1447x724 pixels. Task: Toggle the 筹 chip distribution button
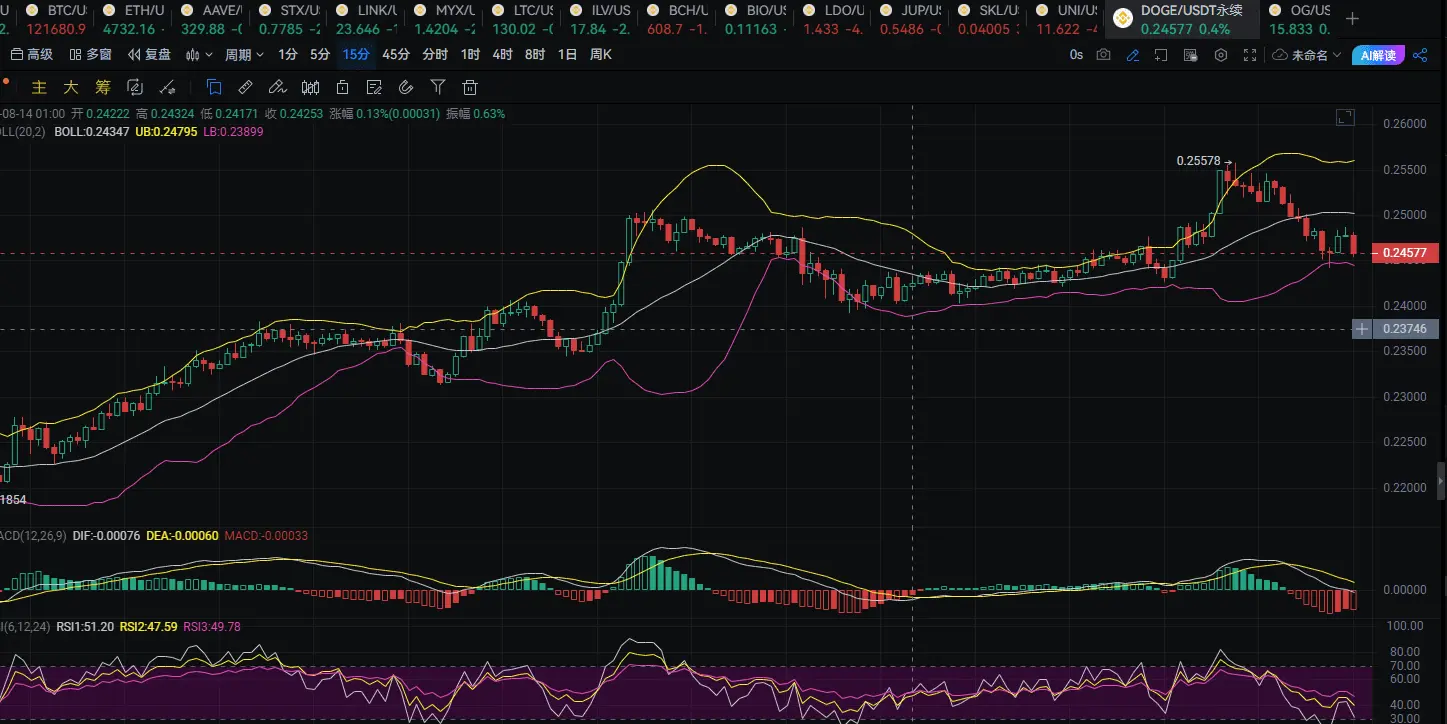click(x=103, y=87)
